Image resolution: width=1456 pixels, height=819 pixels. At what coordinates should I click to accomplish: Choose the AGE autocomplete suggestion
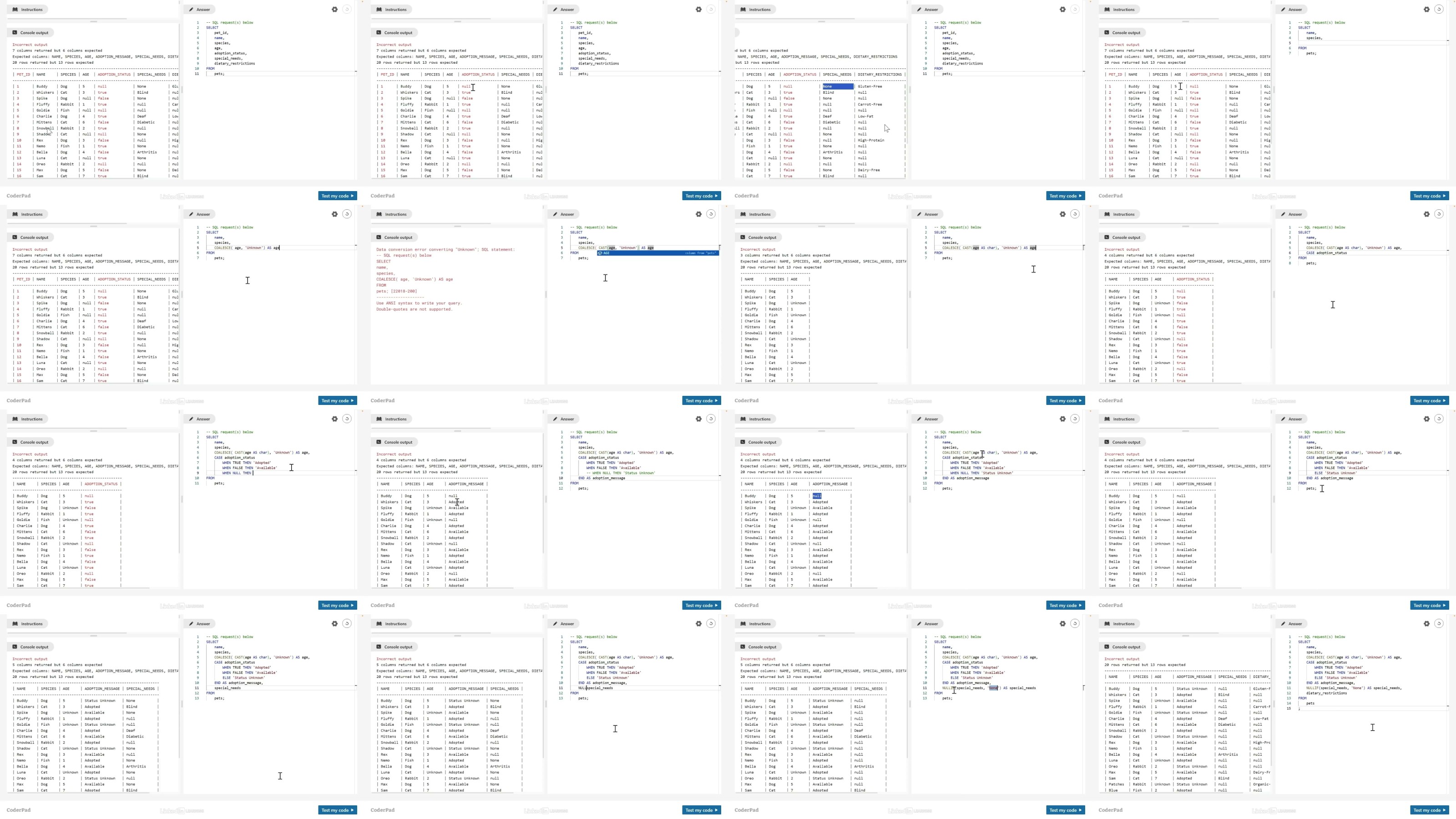pos(658,253)
